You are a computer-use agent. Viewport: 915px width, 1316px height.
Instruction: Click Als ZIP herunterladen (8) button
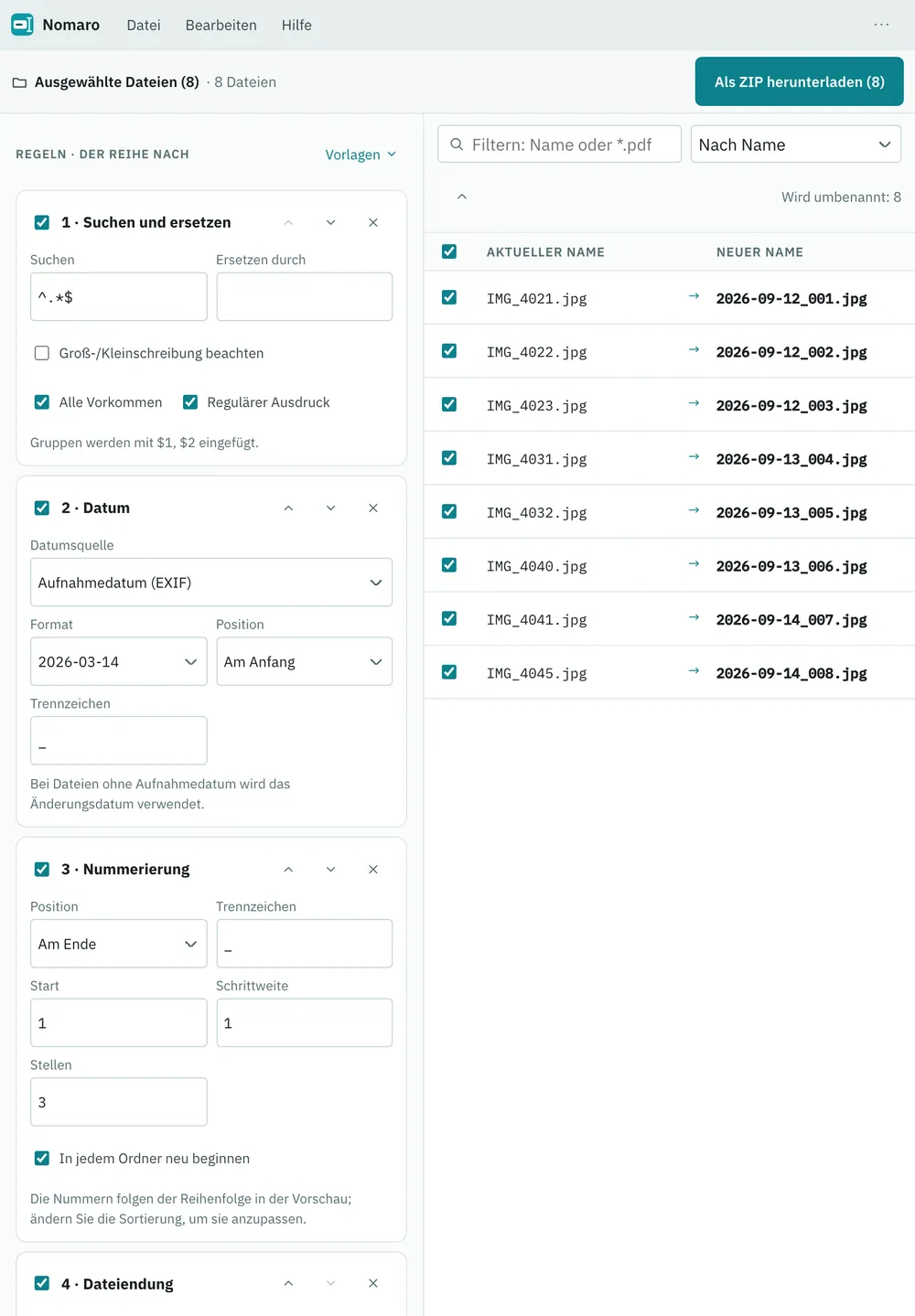point(800,81)
